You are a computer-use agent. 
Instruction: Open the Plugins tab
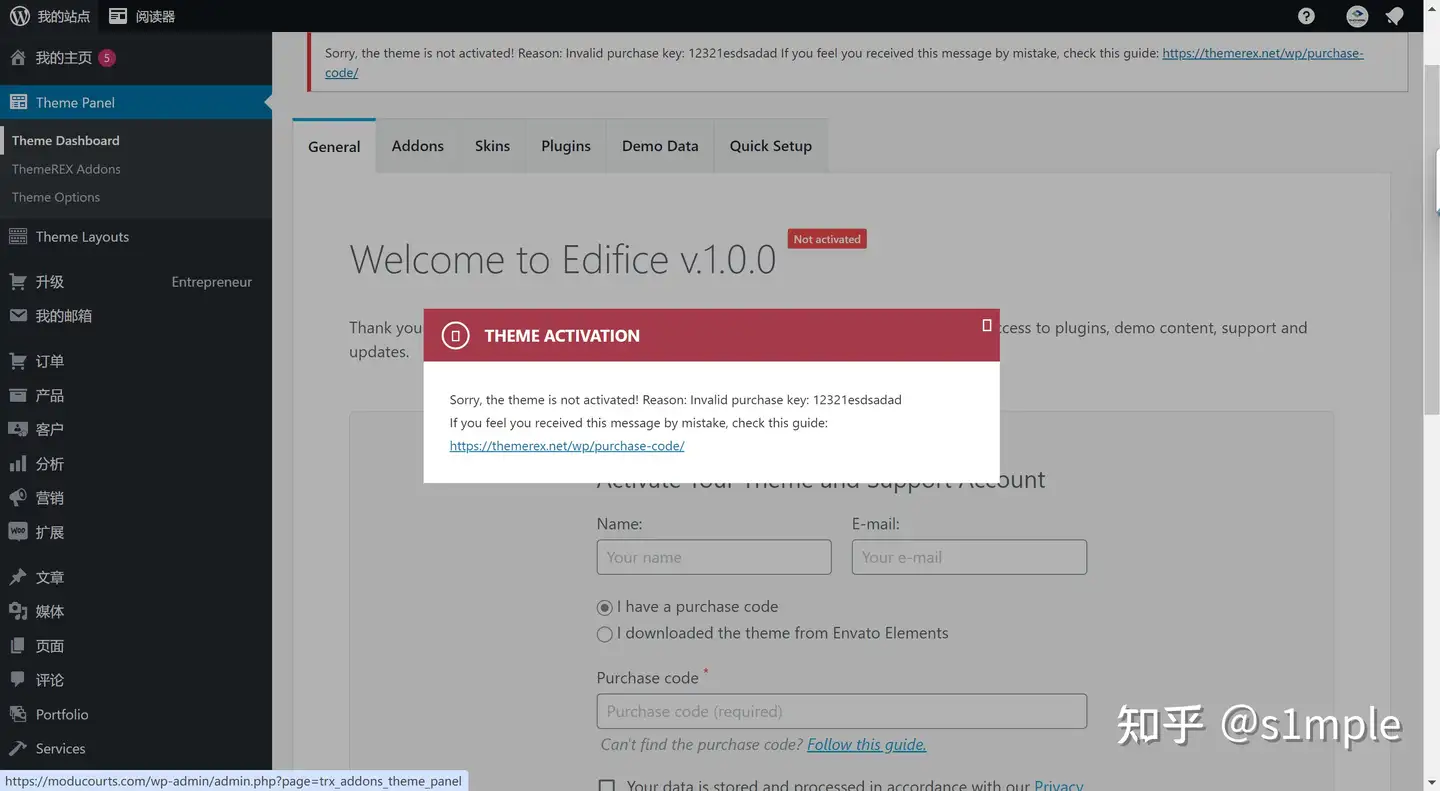[x=566, y=146]
